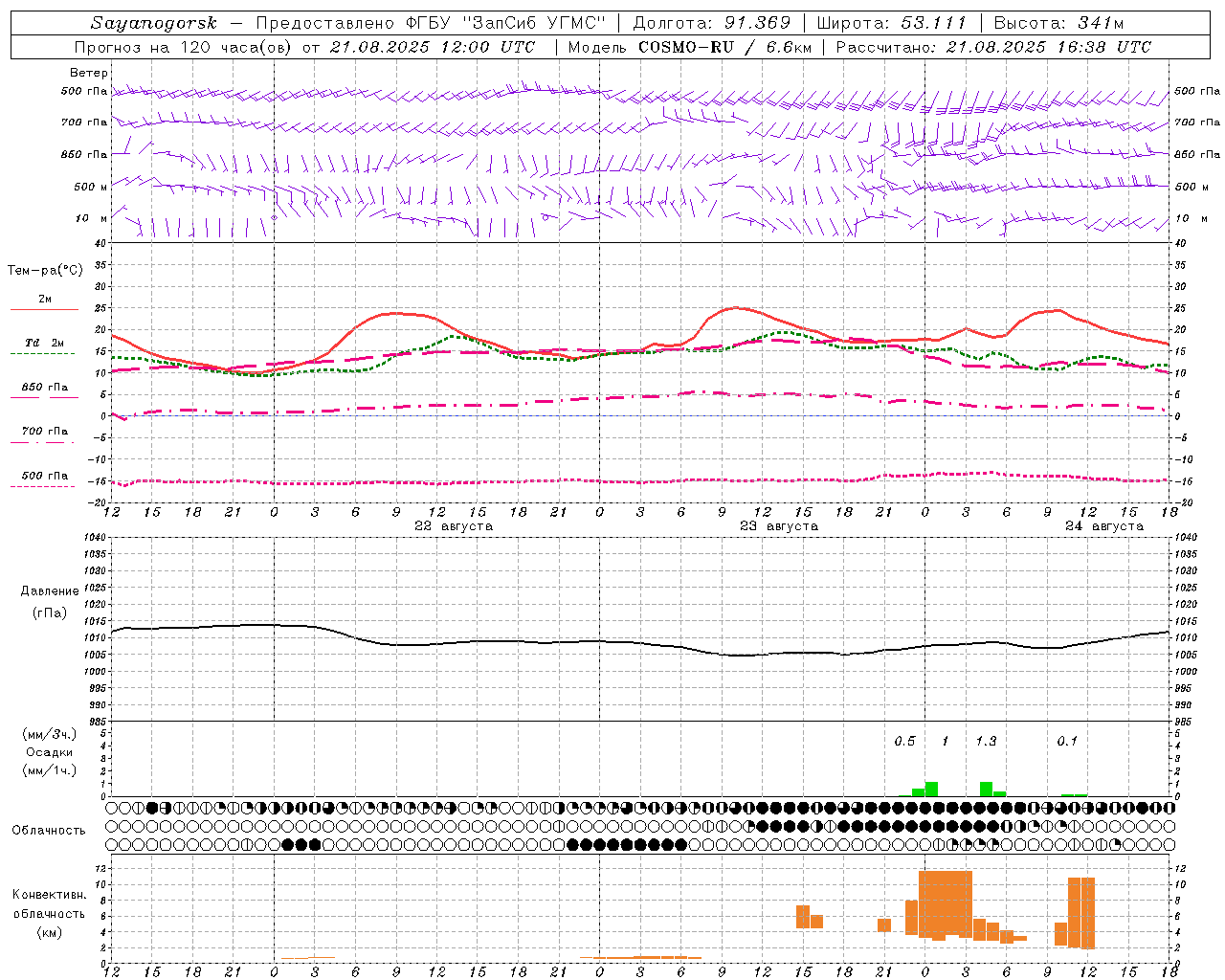Click the '0.5' precipitation amount value
The width and height of the screenshot is (1225, 980).
coord(904,742)
